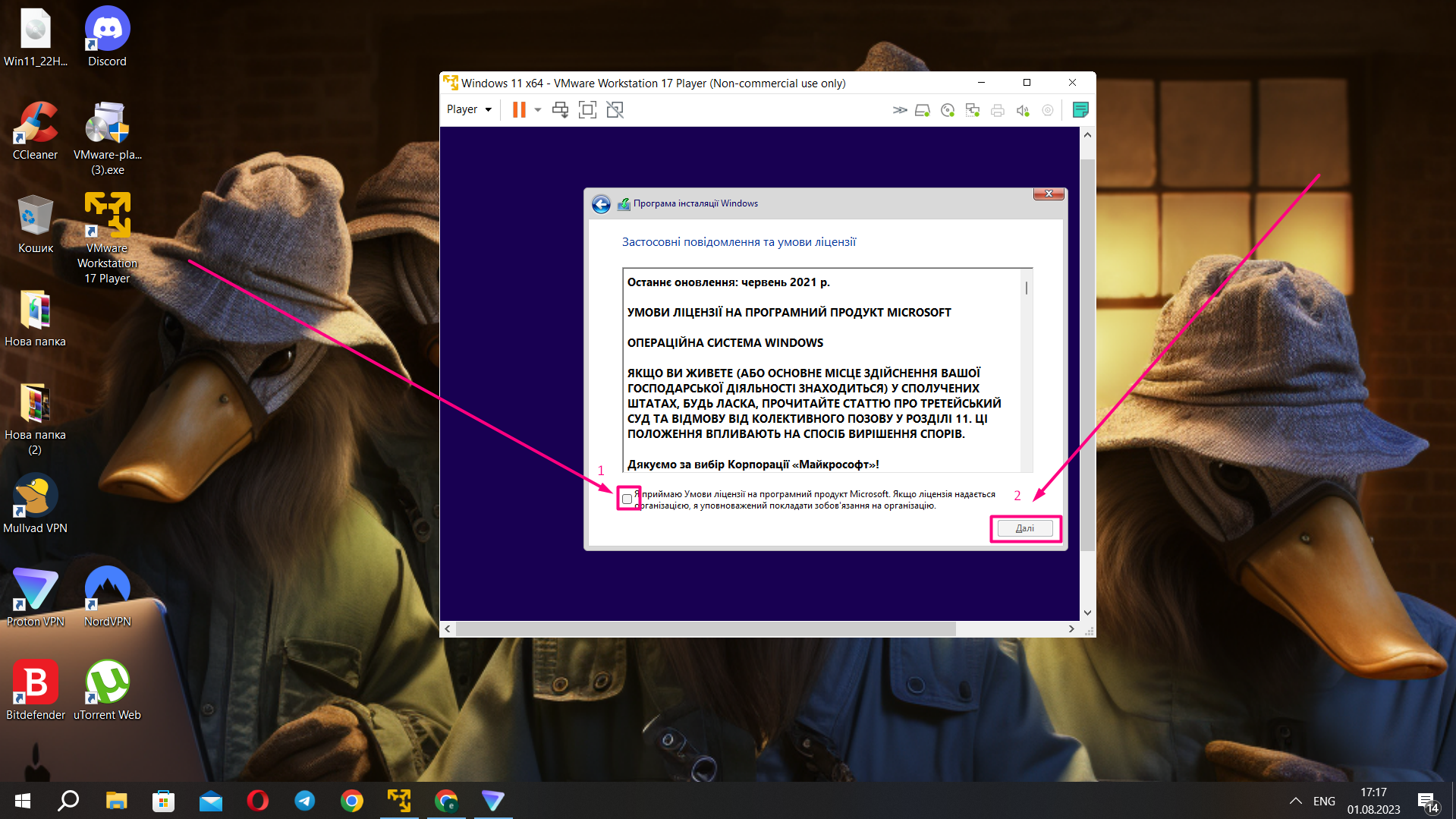Screen dimensions: 1456x819
Task: Click the VMware vertical scrollbar up arrow
Action: (1087, 134)
